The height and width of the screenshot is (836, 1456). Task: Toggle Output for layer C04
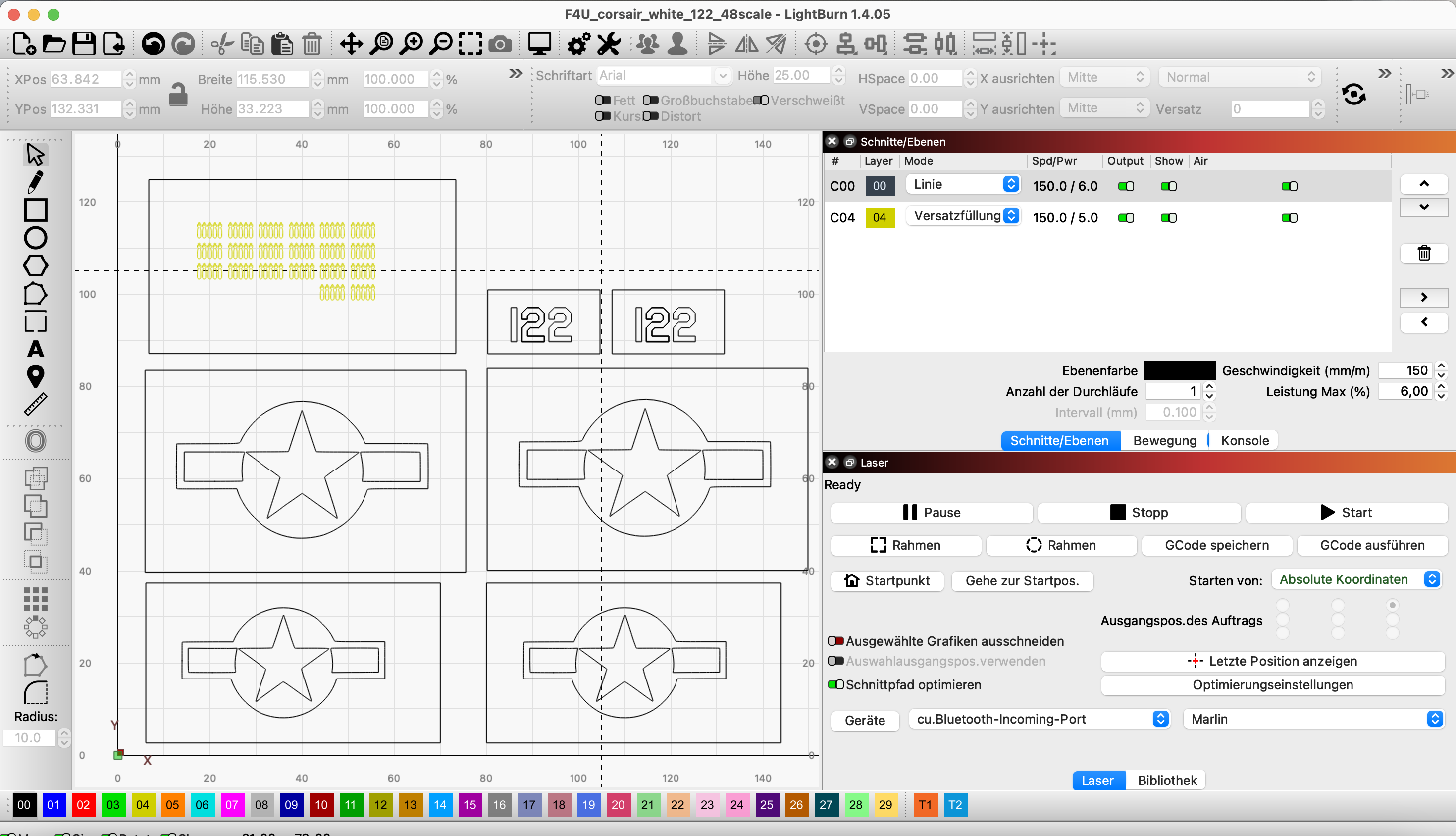point(1126,217)
